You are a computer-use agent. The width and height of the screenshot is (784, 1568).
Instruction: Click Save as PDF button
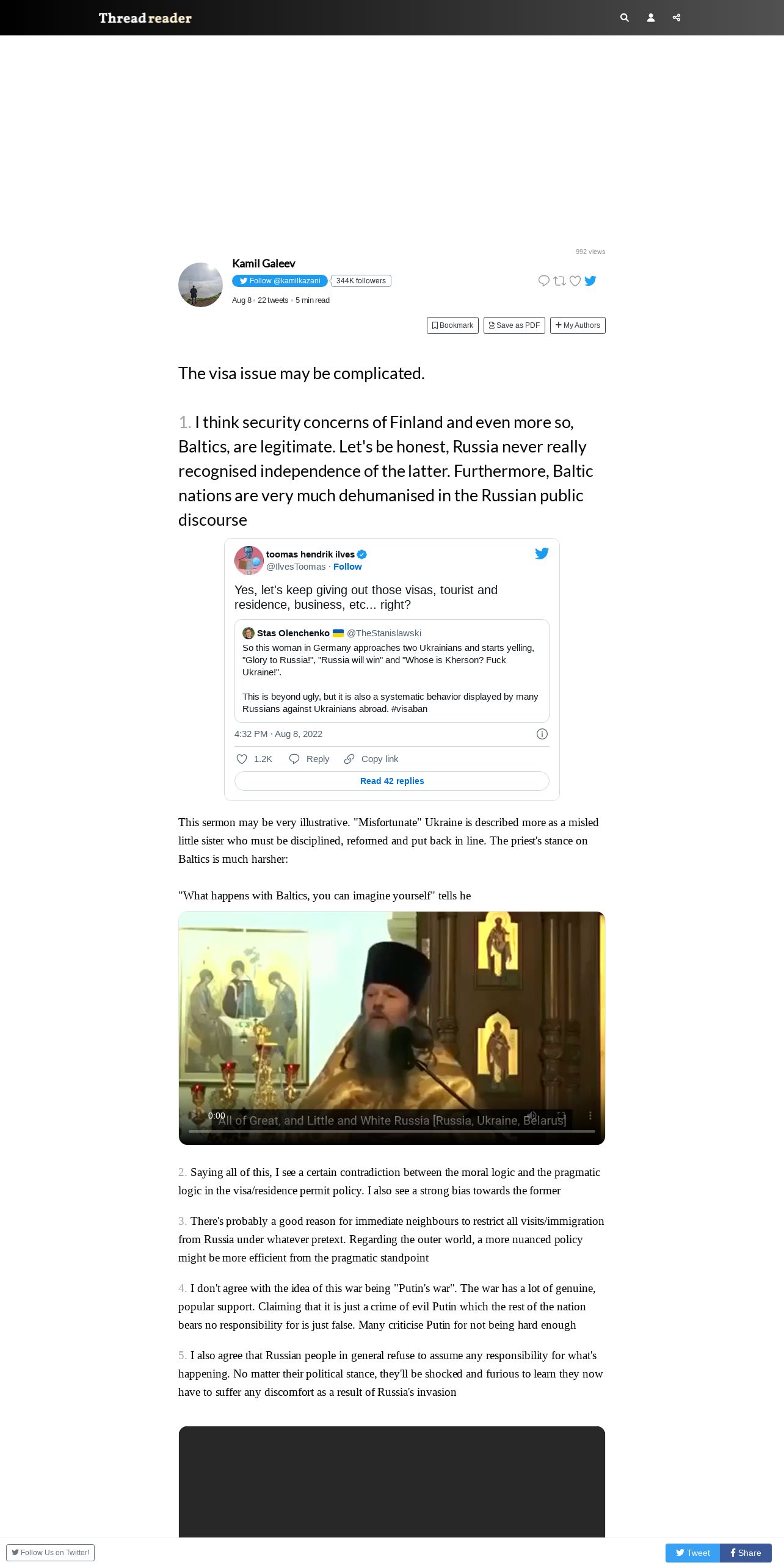[x=514, y=325]
